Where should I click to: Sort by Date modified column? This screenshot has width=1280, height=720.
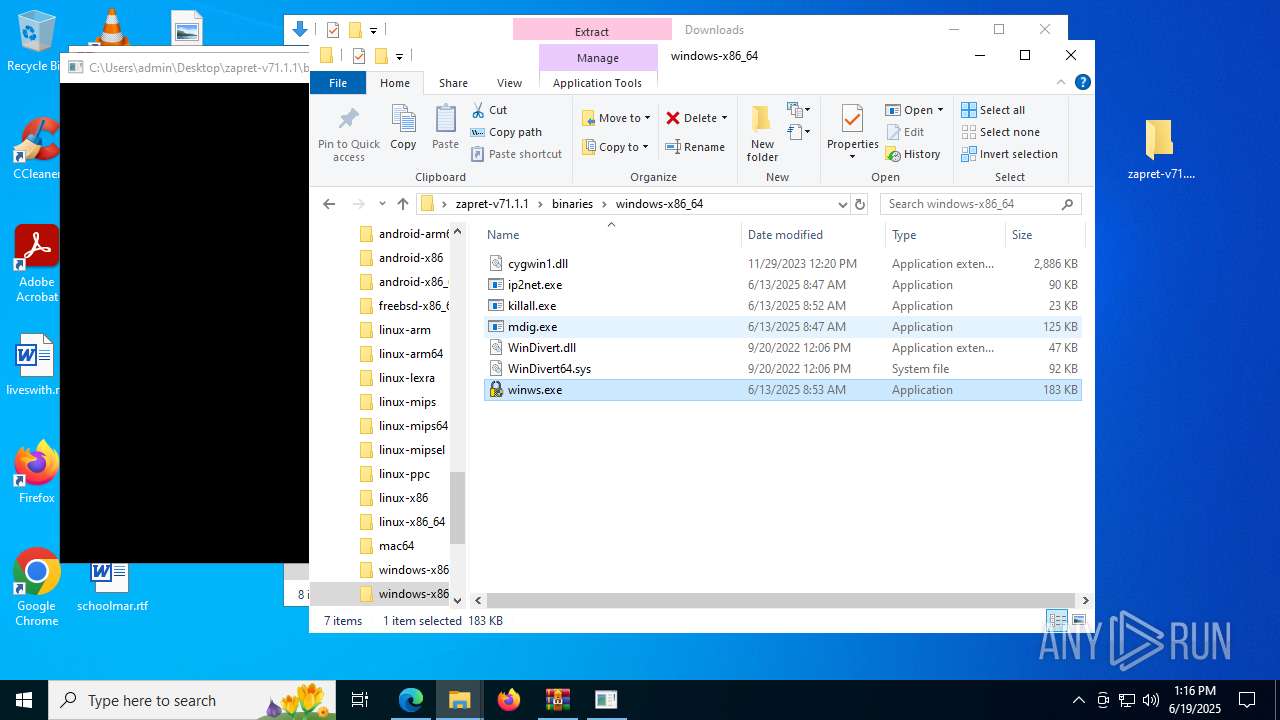(x=814, y=235)
